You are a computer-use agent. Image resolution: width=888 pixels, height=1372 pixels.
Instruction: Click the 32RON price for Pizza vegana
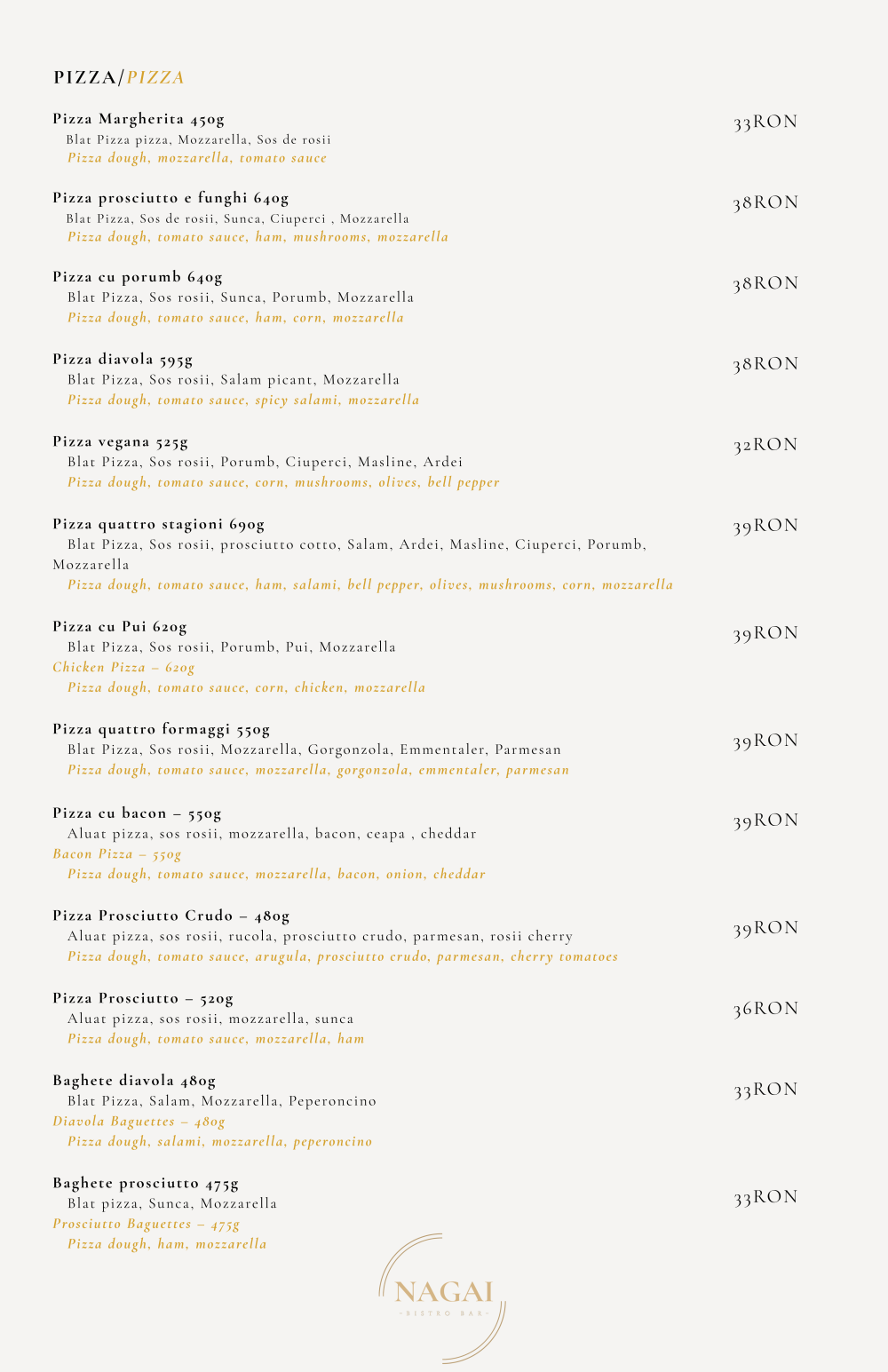[765, 445]
